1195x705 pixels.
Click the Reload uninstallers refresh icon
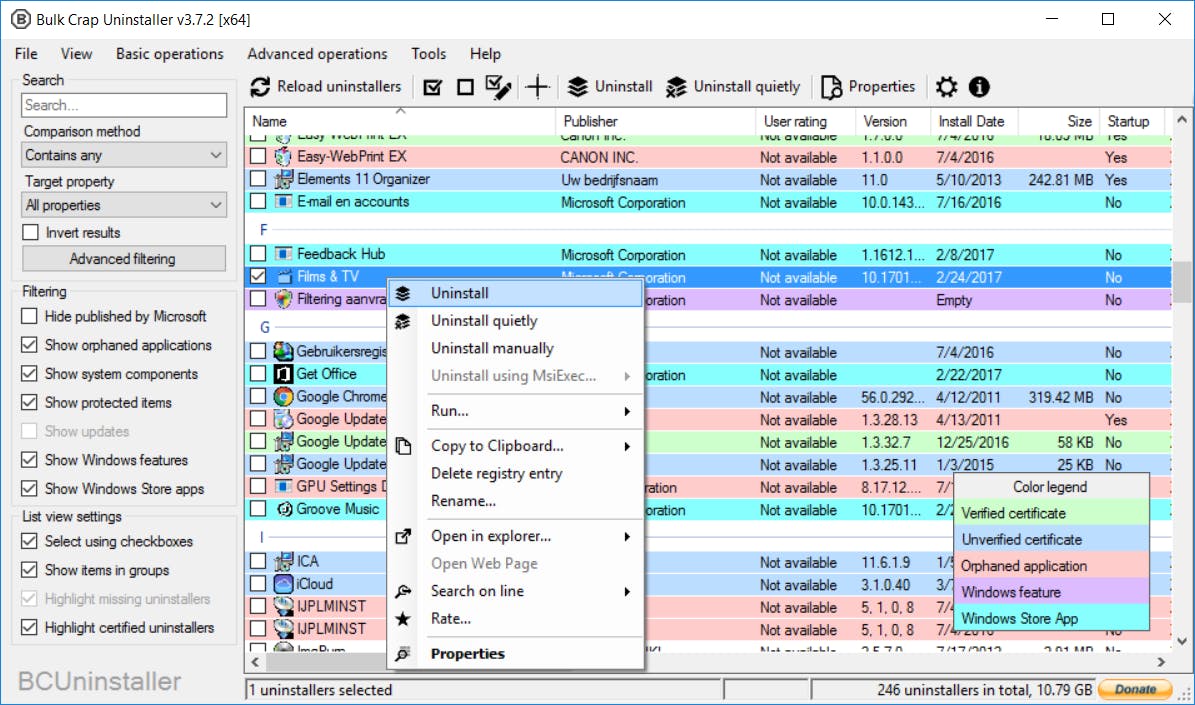pos(260,87)
